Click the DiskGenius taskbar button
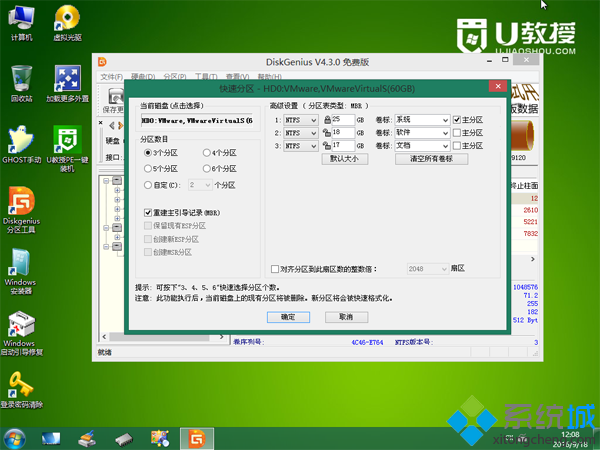 click(x=199, y=437)
